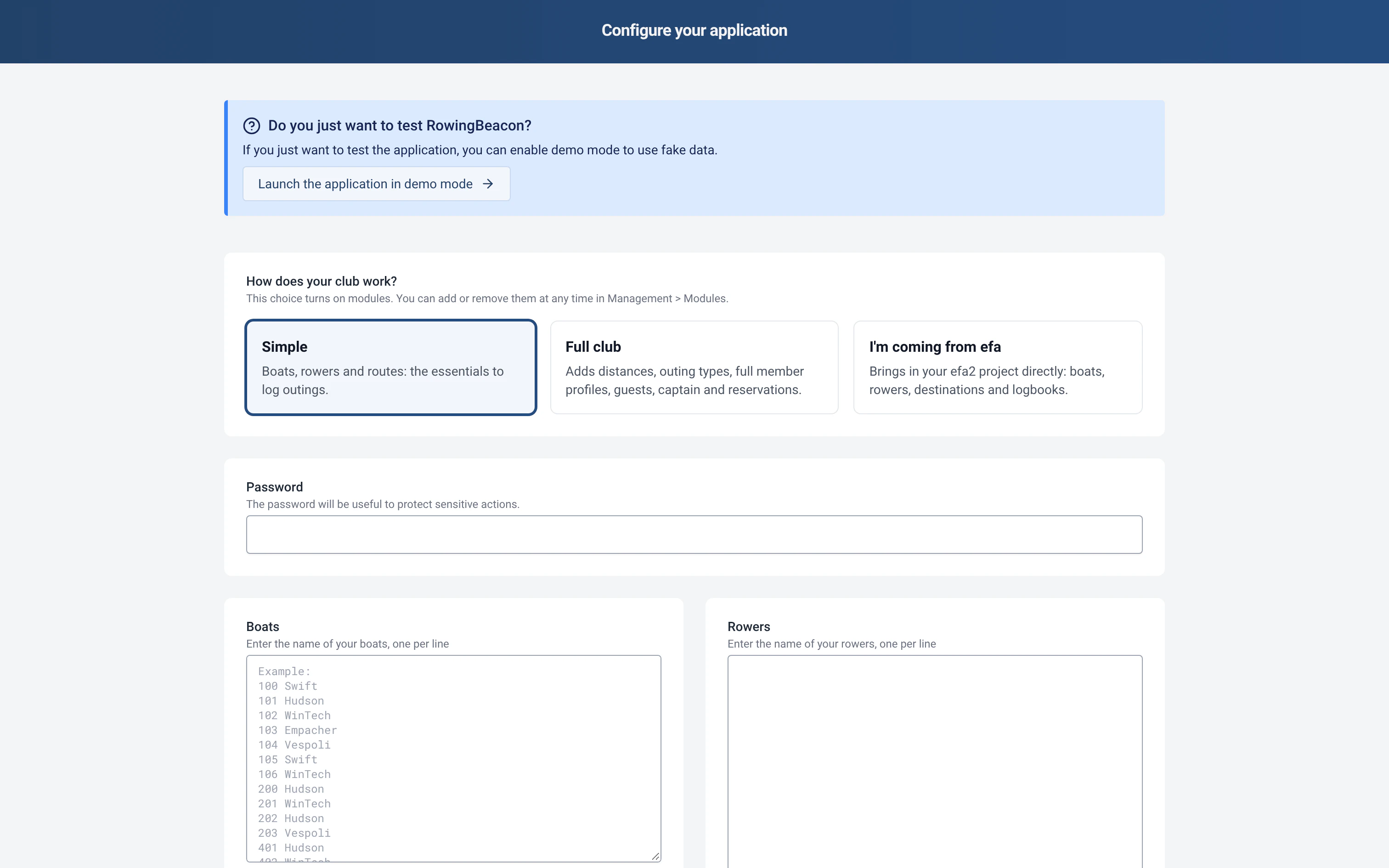
Task: Click the Configure your application title
Action: coord(694,30)
